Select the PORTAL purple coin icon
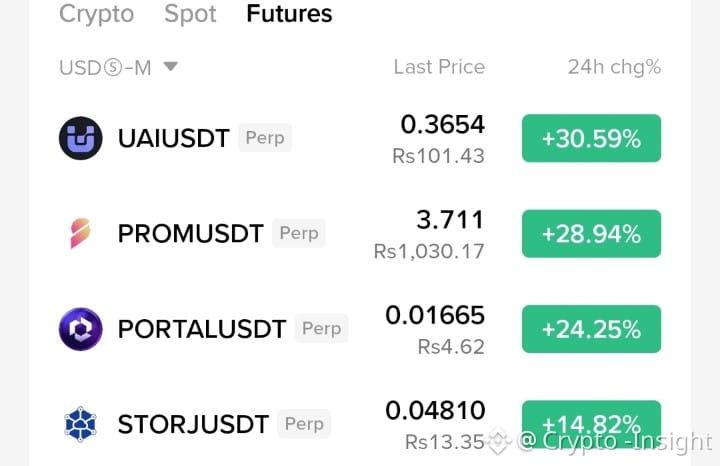 tap(80, 329)
